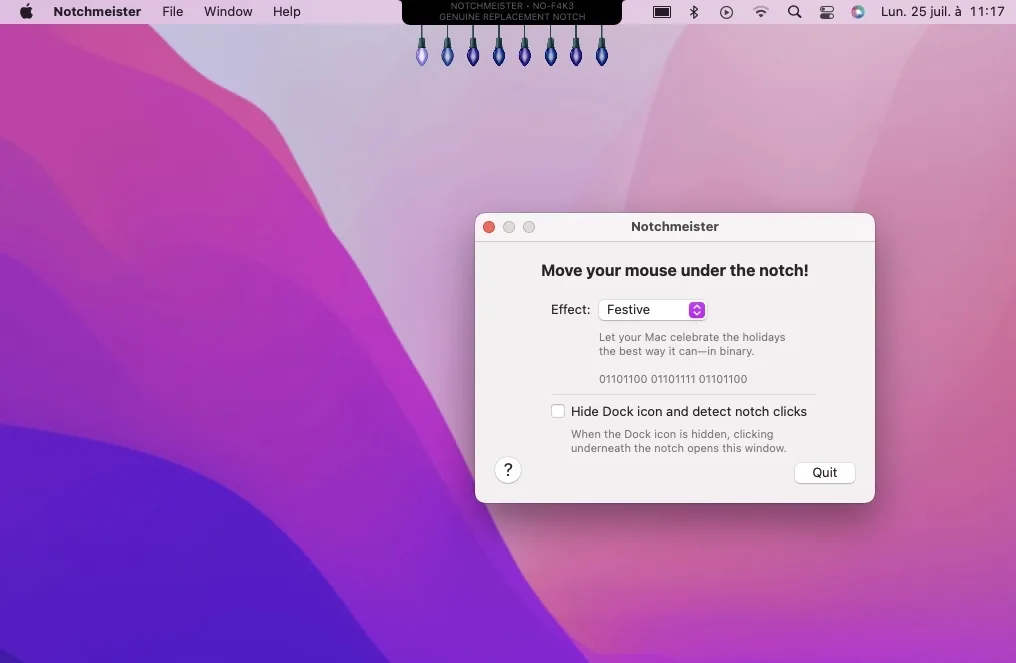Click the replacement notch at top

(x=512, y=12)
